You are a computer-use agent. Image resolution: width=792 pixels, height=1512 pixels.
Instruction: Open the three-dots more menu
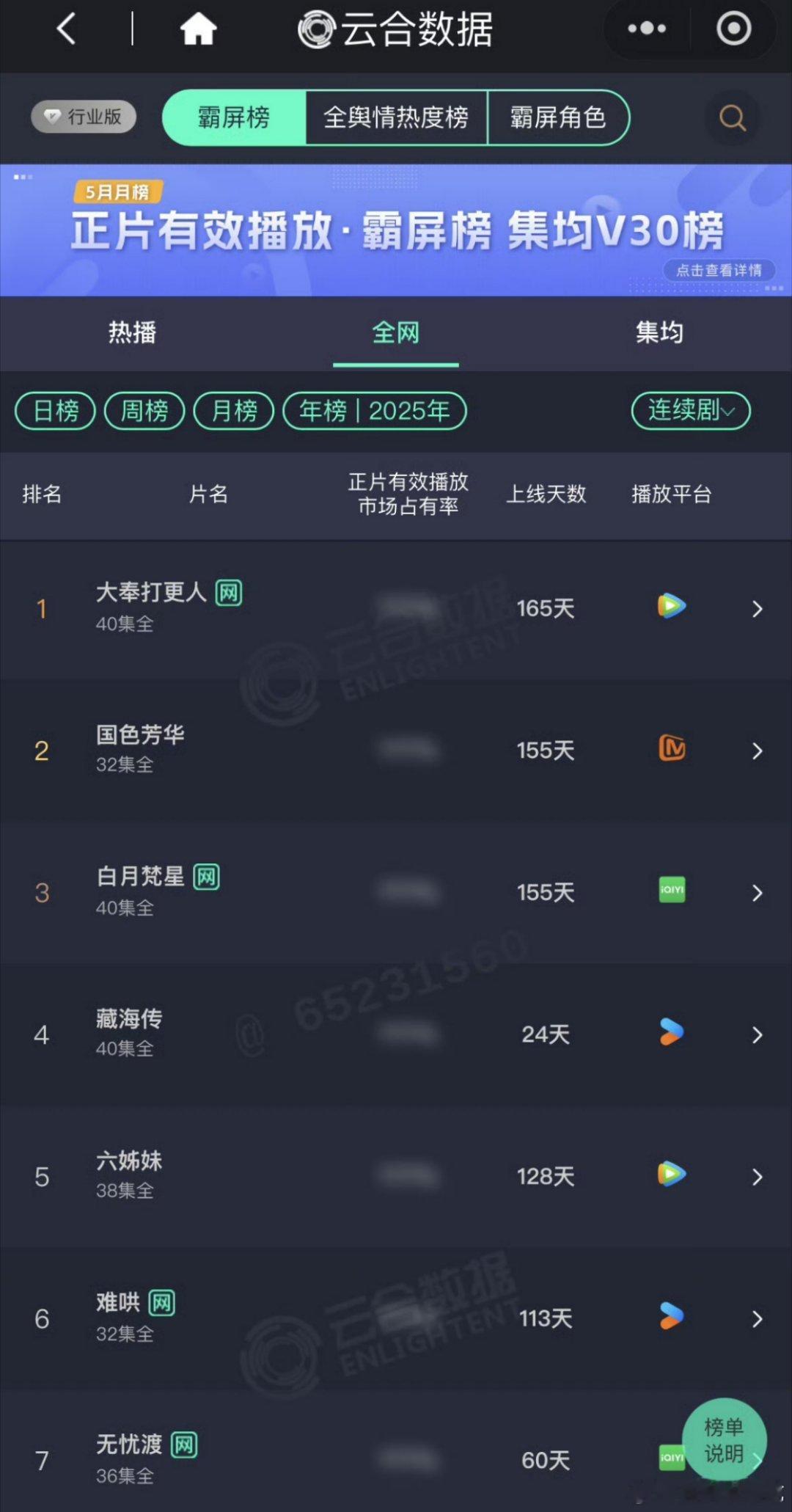pyautogui.click(x=647, y=29)
